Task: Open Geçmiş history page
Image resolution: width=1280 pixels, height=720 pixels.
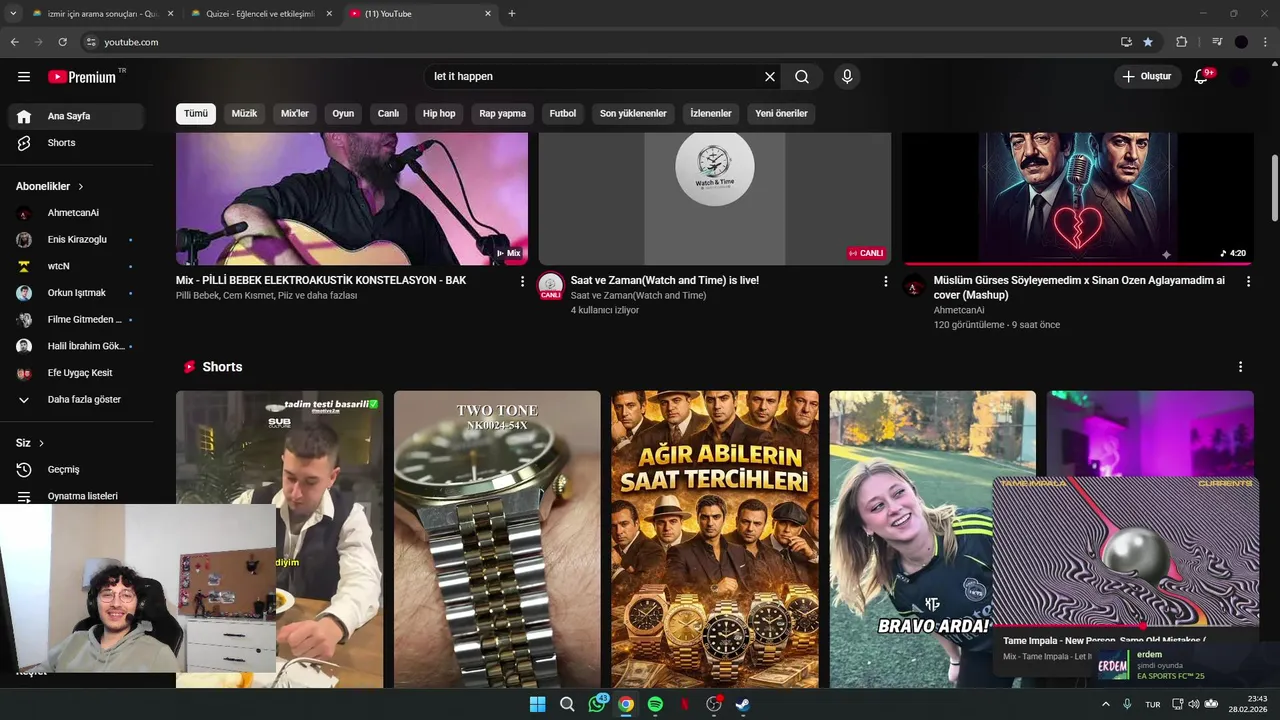Action: 77,470
